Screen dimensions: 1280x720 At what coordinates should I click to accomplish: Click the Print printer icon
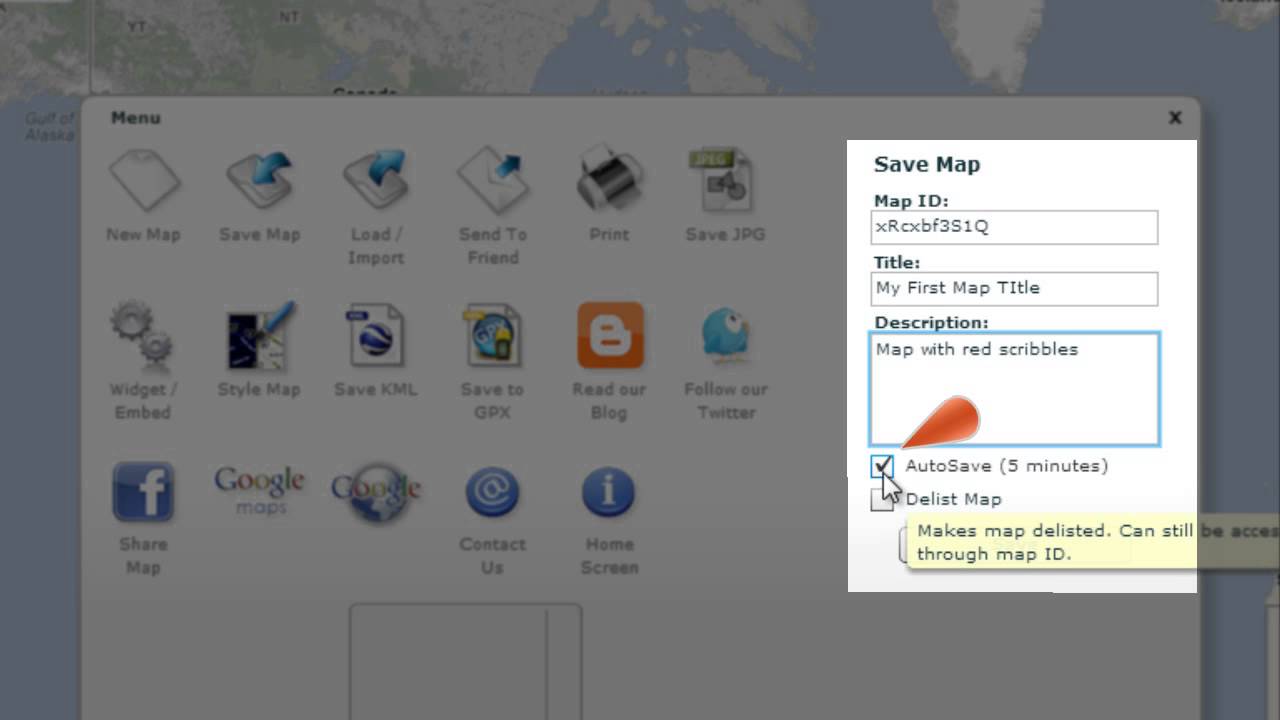[609, 181]
